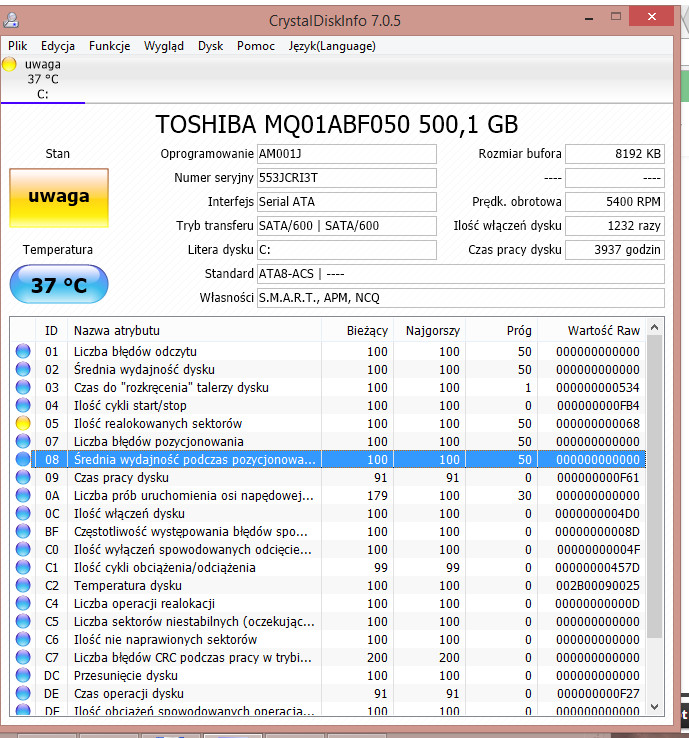The image size is (689, 738).
Task: Click the Oprogramowanie field AM001J
Action: click(x=347, y=154)
